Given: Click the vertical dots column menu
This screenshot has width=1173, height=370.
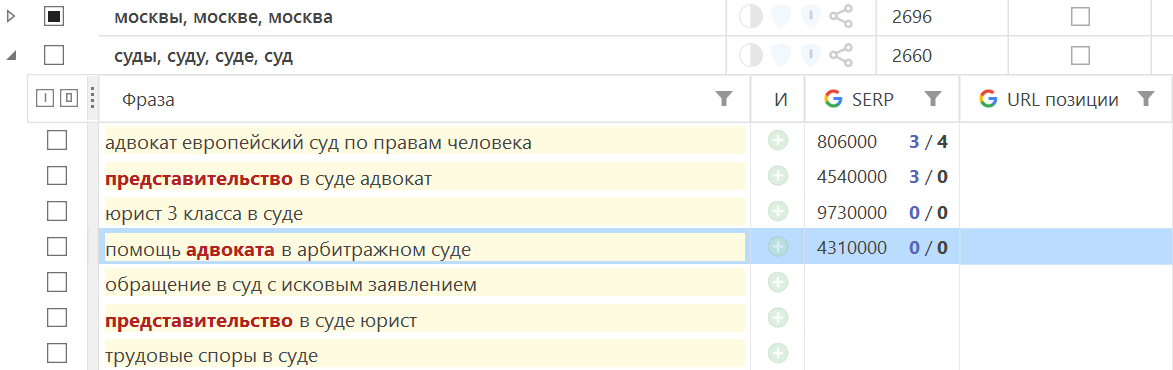Looking at the screenshot, I should point(92,98).
